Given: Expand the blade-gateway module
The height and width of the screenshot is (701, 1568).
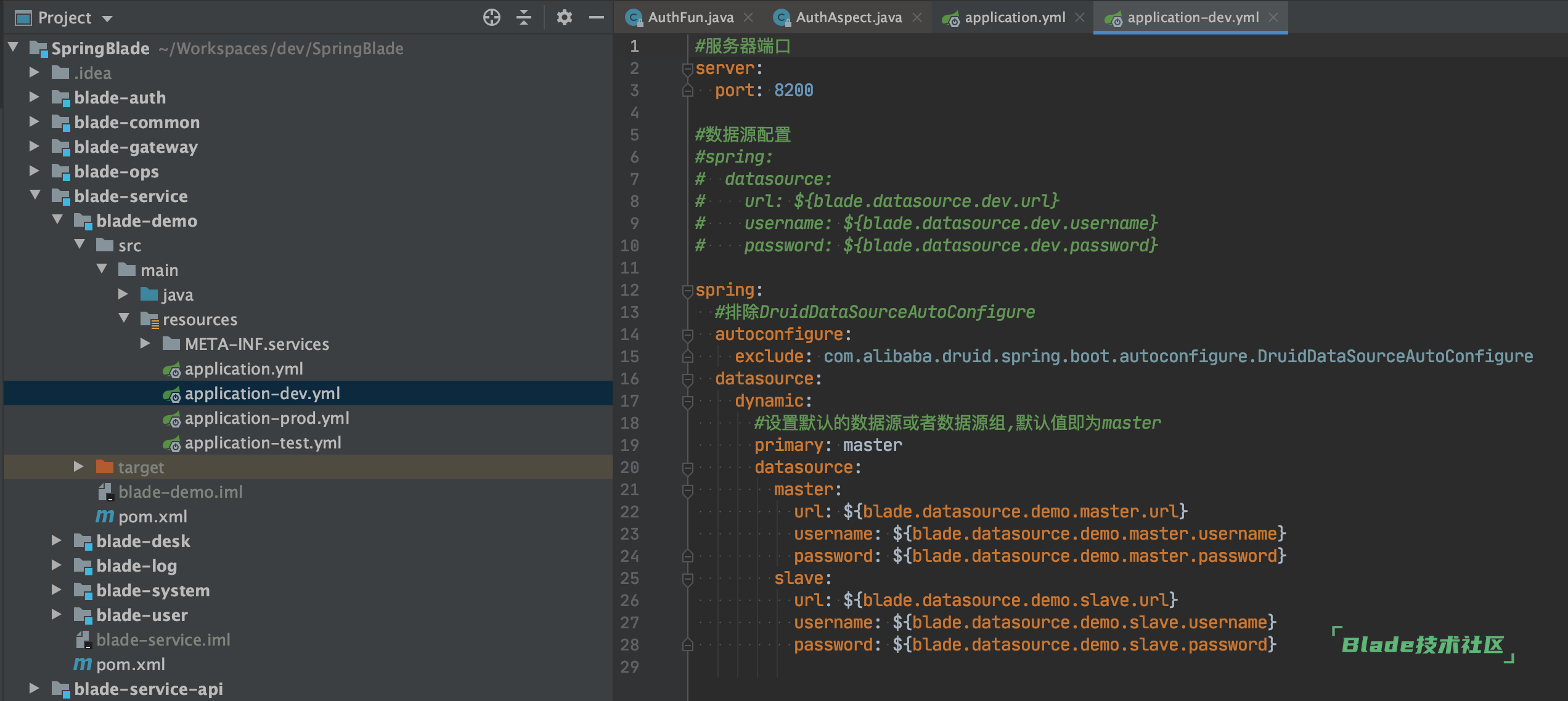Looking at the screenshot, I should pos(35,146).
